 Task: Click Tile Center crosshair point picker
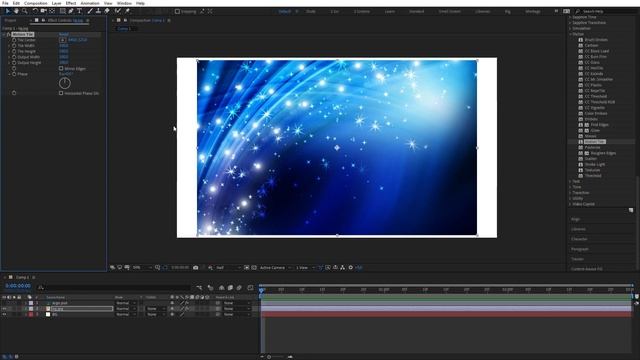coord(62,40)
